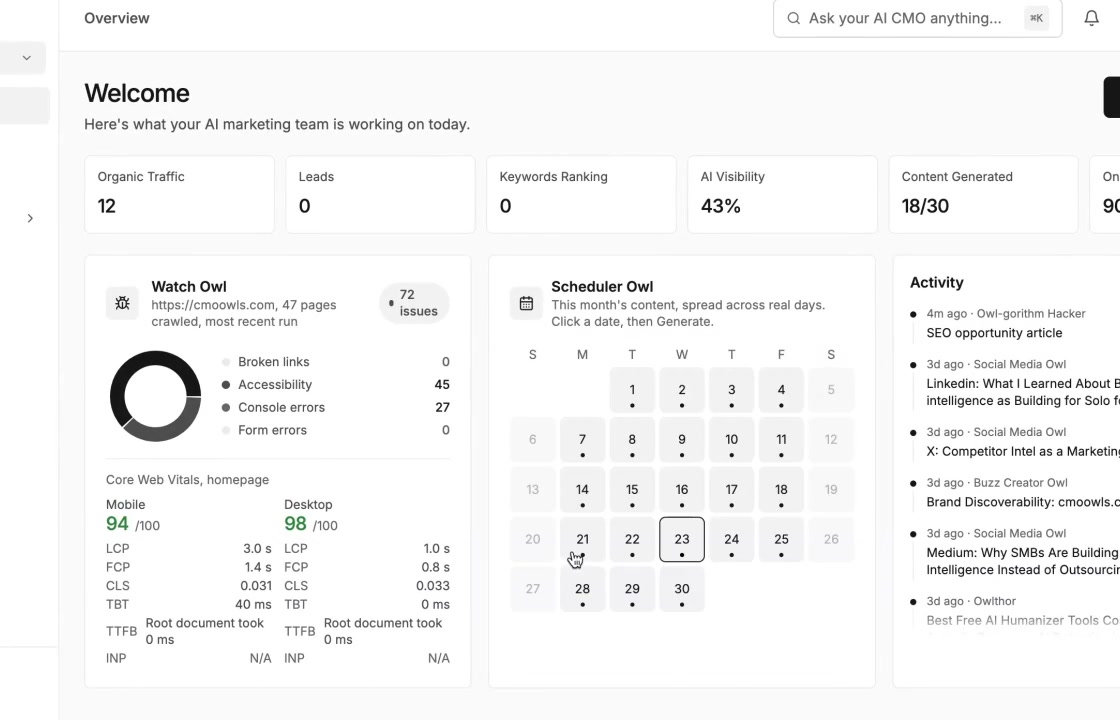Select calendar date 25

781,539
